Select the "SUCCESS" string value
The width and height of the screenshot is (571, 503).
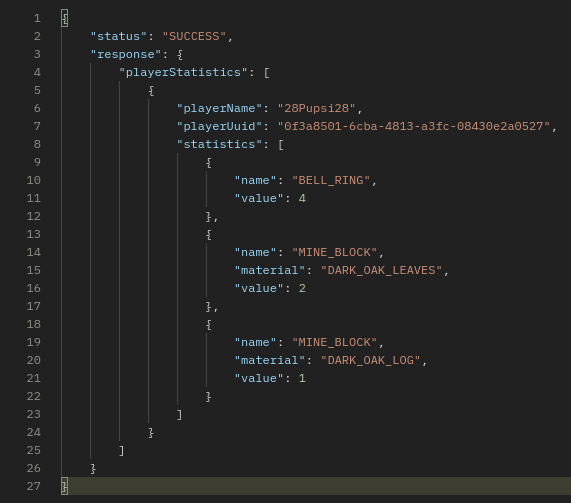[194, 36]
